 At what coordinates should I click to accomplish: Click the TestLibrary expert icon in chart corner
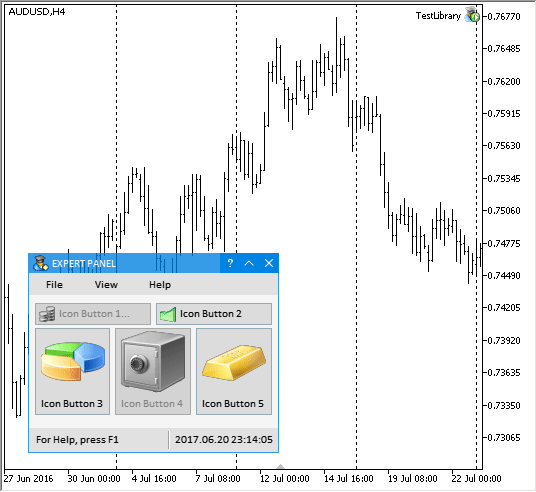pos(472,15)
